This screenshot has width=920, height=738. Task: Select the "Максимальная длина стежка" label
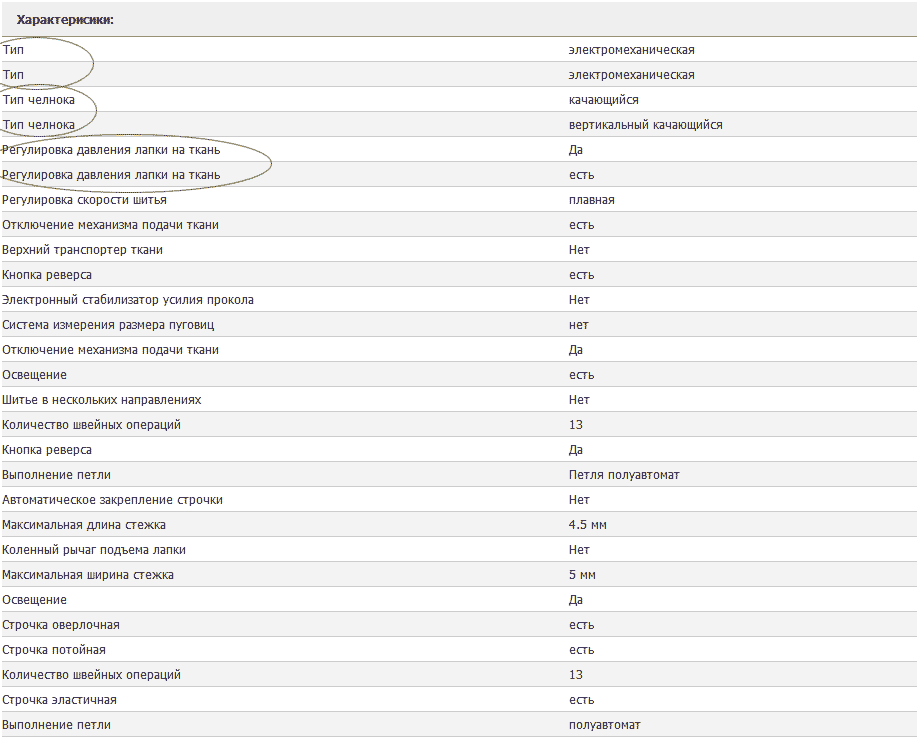pyautogui.click(x=84, y=525)
